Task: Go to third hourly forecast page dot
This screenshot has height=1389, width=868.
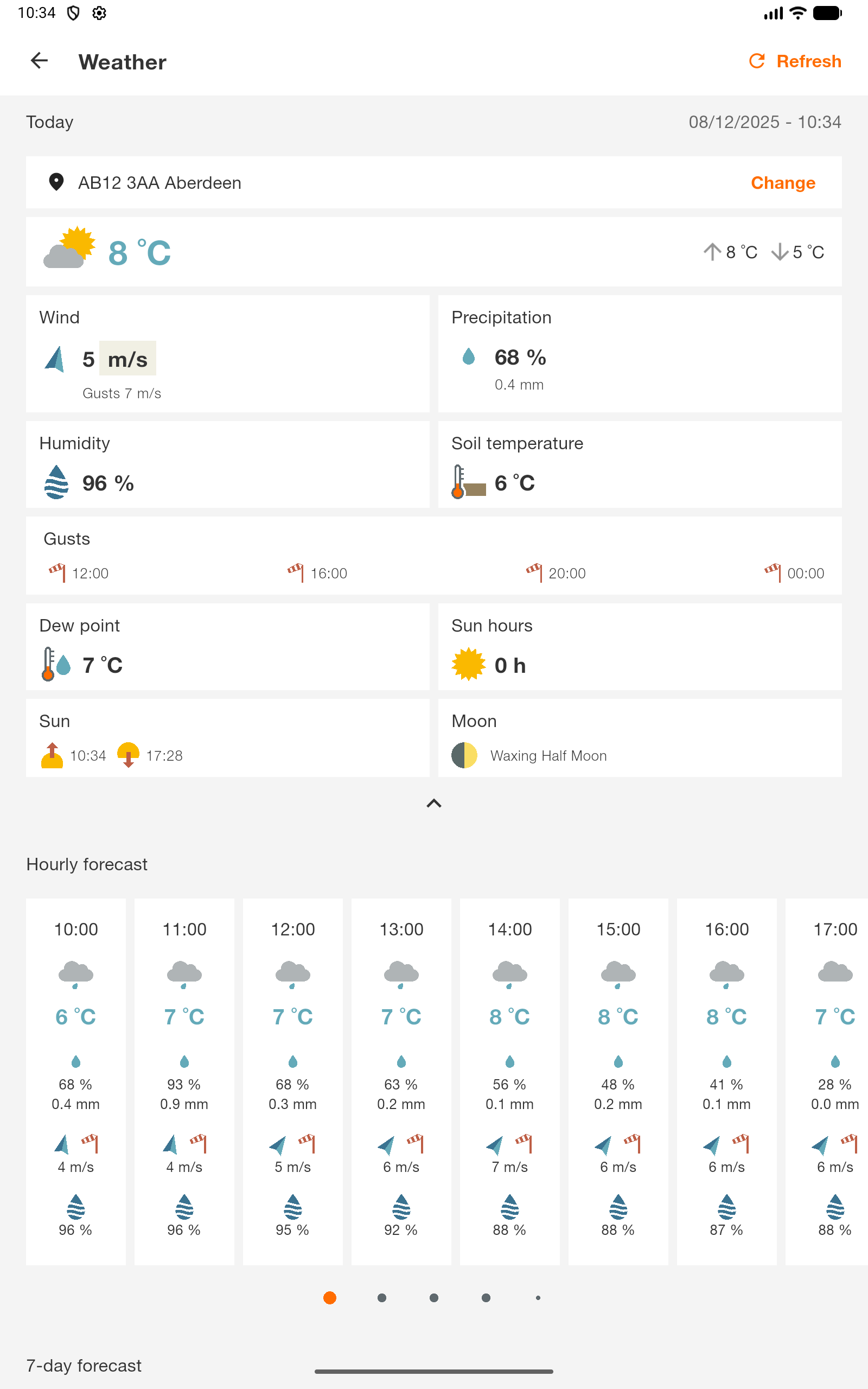Action: (434, 1298)
